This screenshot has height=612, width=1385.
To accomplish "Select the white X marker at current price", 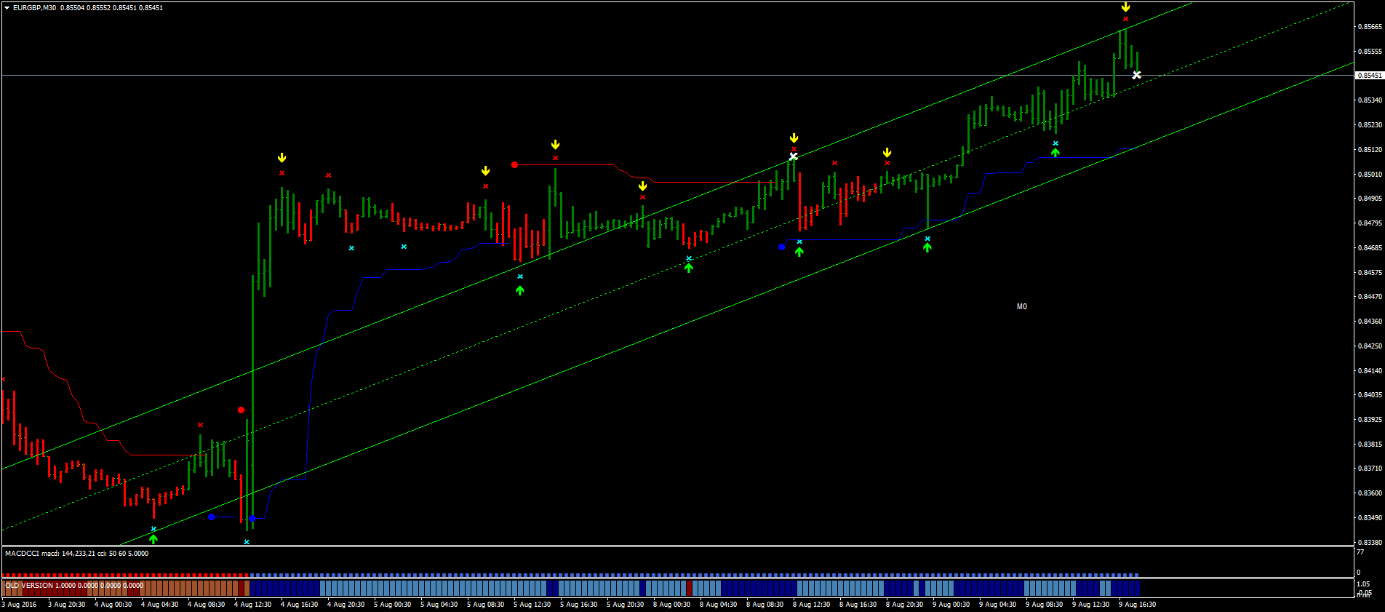I will pyautogui.click(x=1136, y=75).
